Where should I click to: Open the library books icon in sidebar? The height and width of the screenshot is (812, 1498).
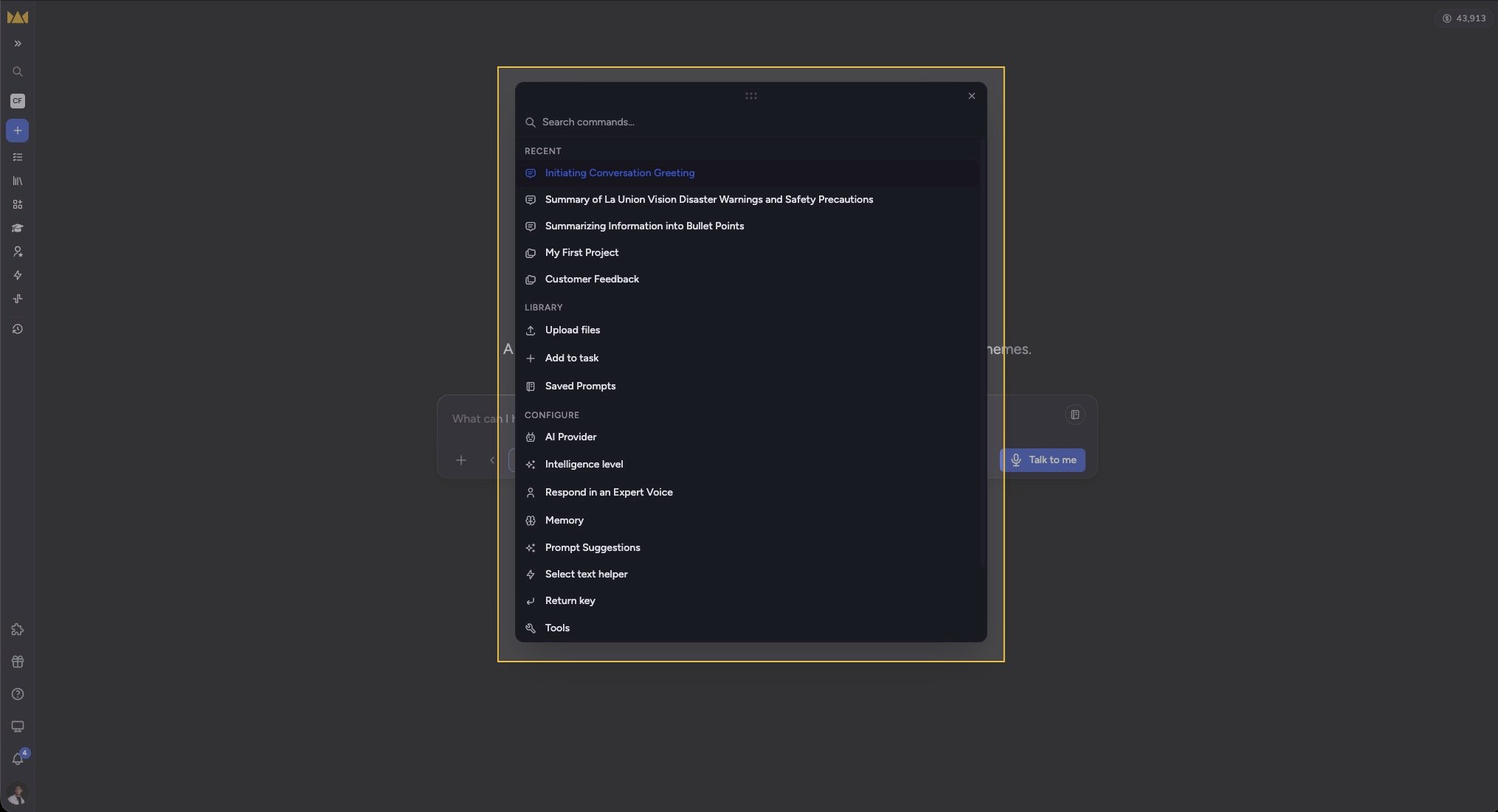click(18, 181)
